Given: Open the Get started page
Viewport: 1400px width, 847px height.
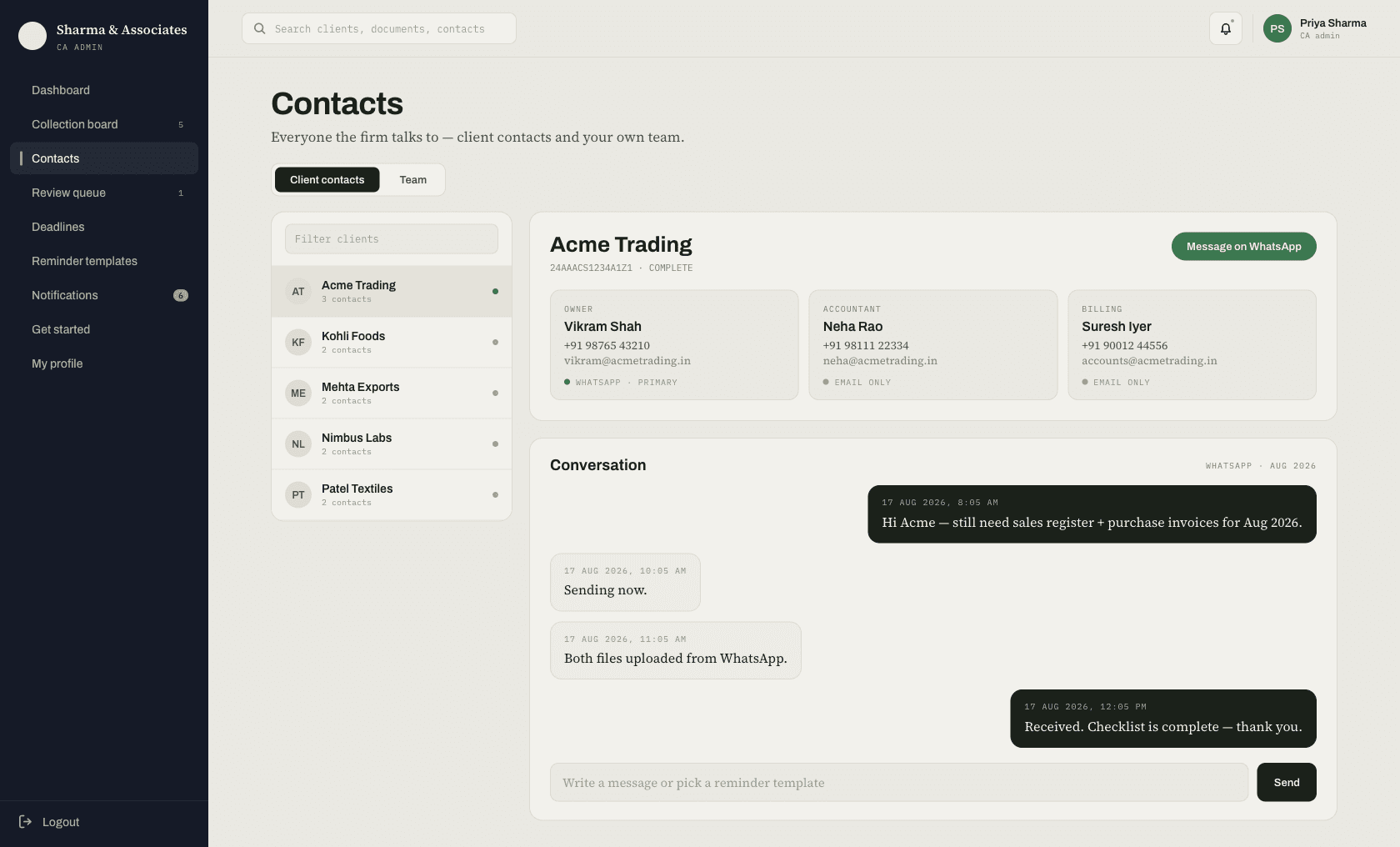Looking at the screenshot, I should click(104, 329).
